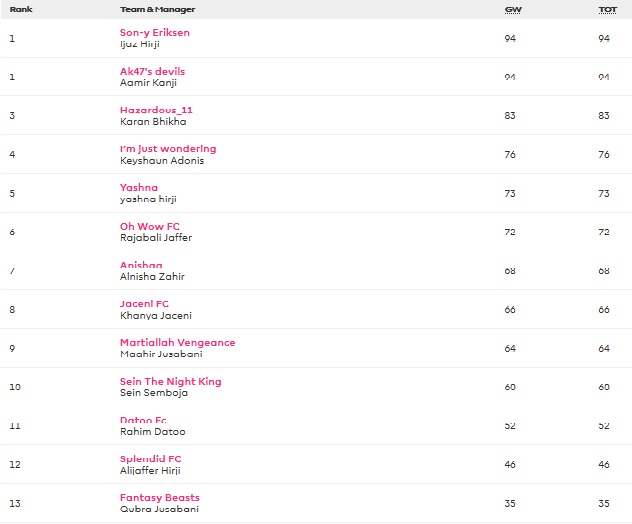
Task: Click the Team & Manager column header
Action: [157, 9]
